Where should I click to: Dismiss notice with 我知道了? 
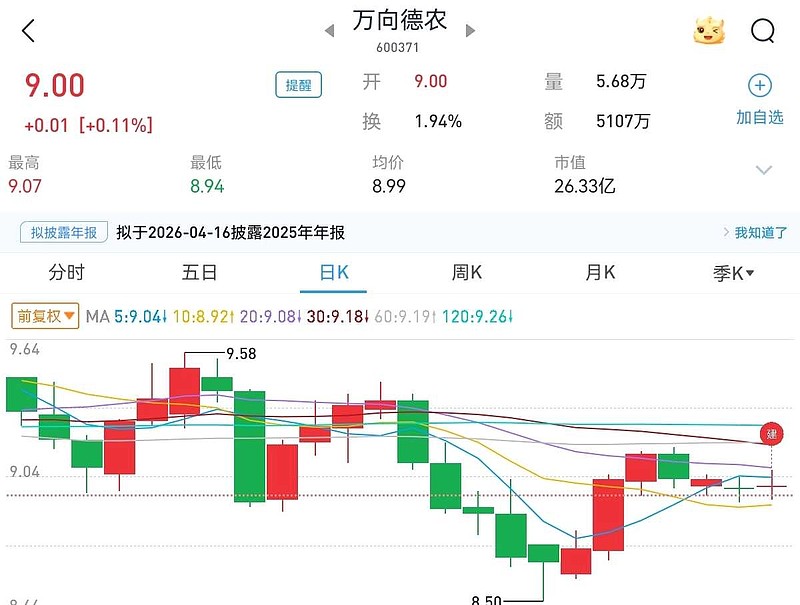[760, 233]
